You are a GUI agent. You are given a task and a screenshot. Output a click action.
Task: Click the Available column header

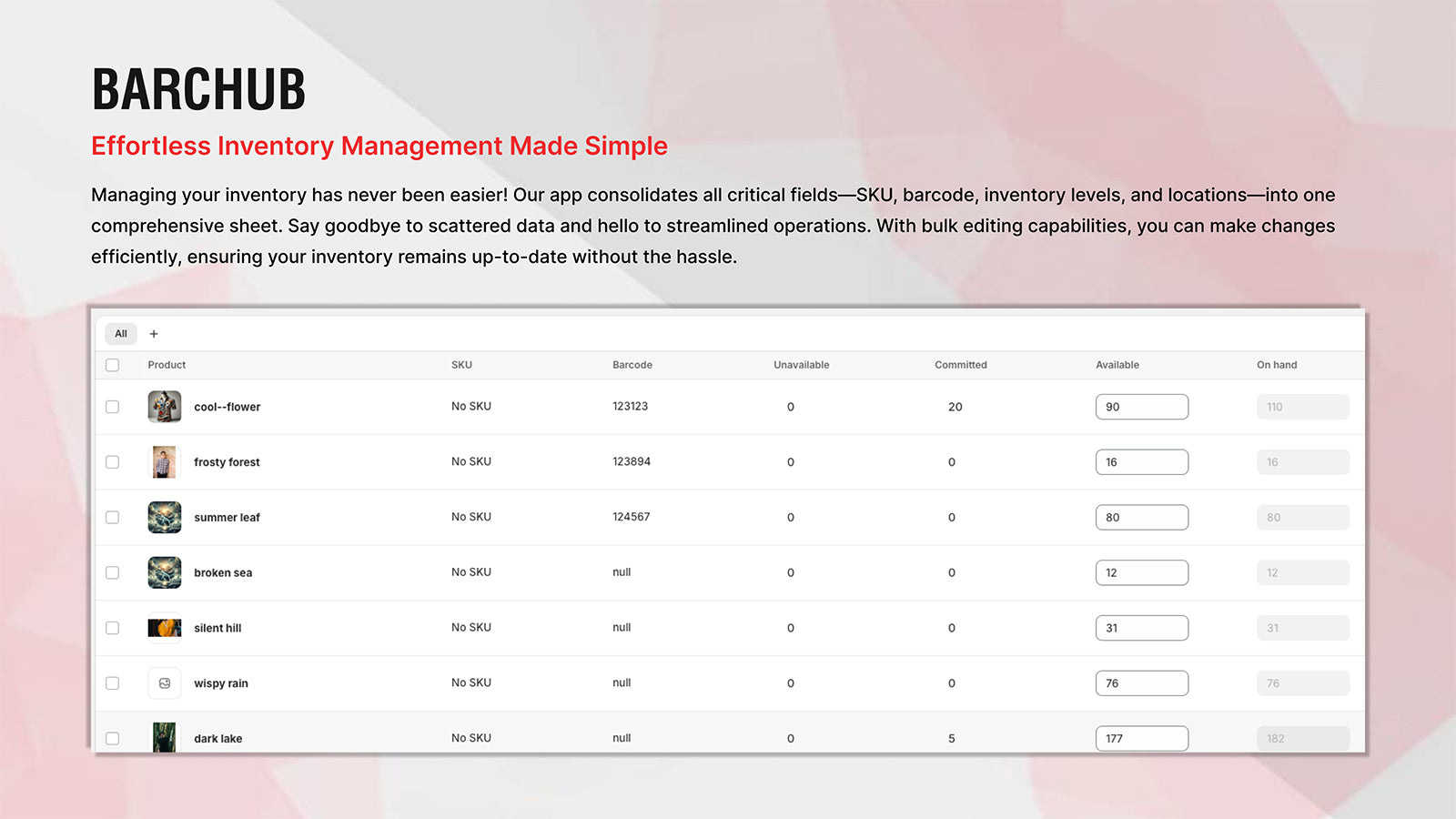click(x=1117, y=365)
